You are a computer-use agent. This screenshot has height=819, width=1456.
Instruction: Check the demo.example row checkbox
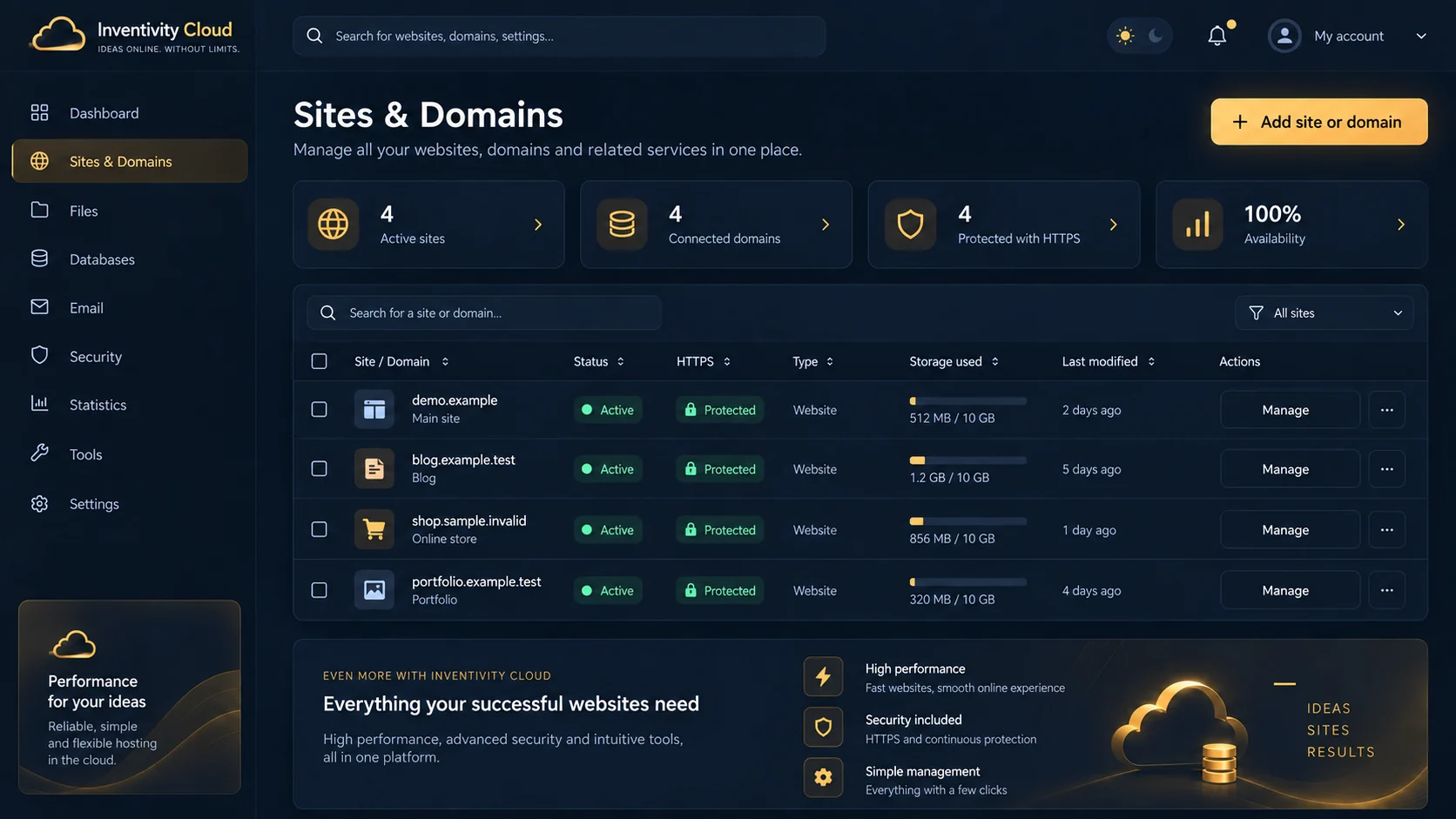320,409
